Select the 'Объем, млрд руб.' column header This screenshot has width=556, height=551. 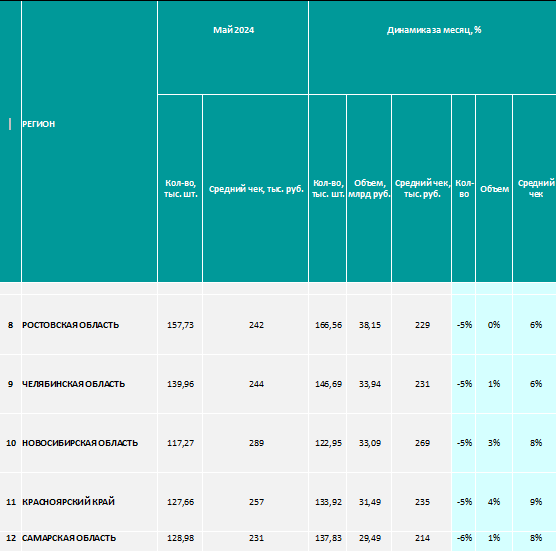(x=369, y=189)
